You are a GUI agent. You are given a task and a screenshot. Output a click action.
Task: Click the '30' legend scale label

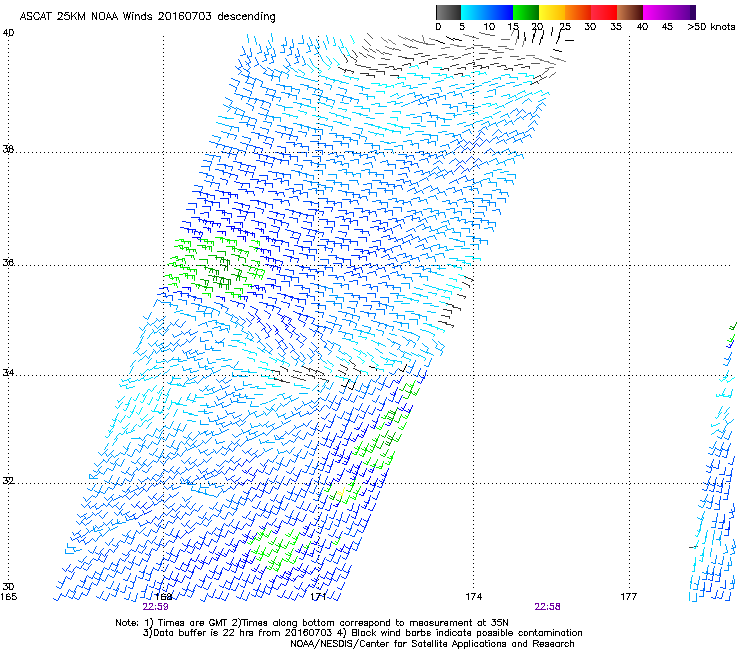click(x=590, y=27)
